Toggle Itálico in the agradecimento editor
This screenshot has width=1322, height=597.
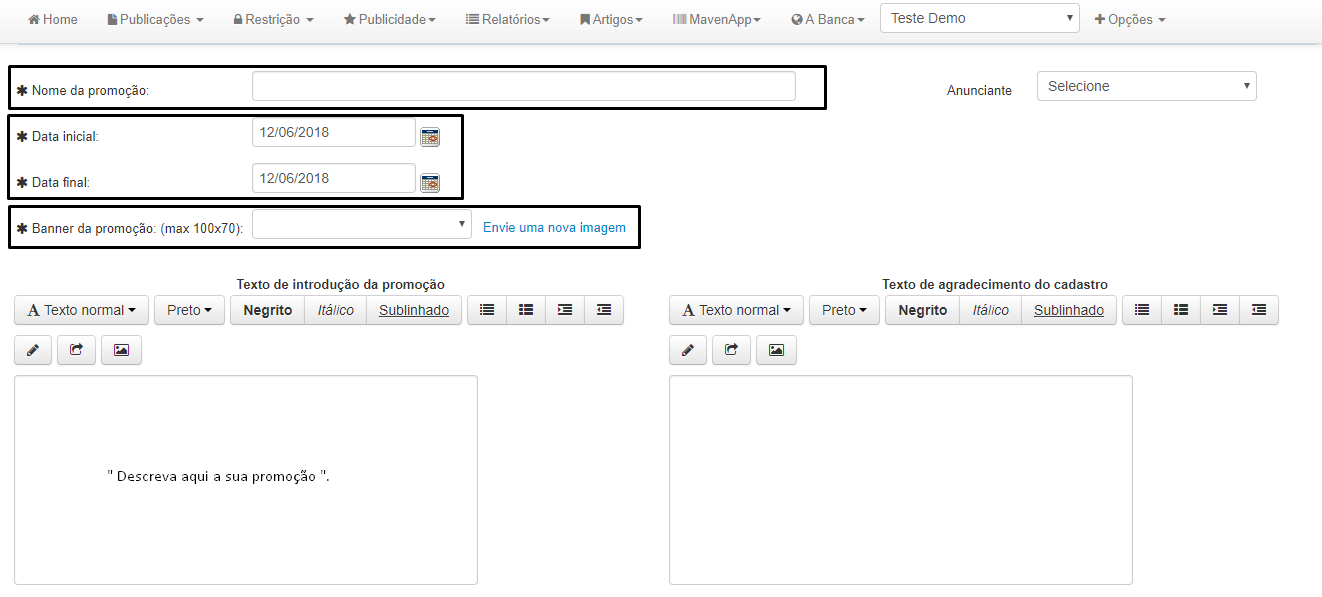pyautogui.click(x=990, y=310)
